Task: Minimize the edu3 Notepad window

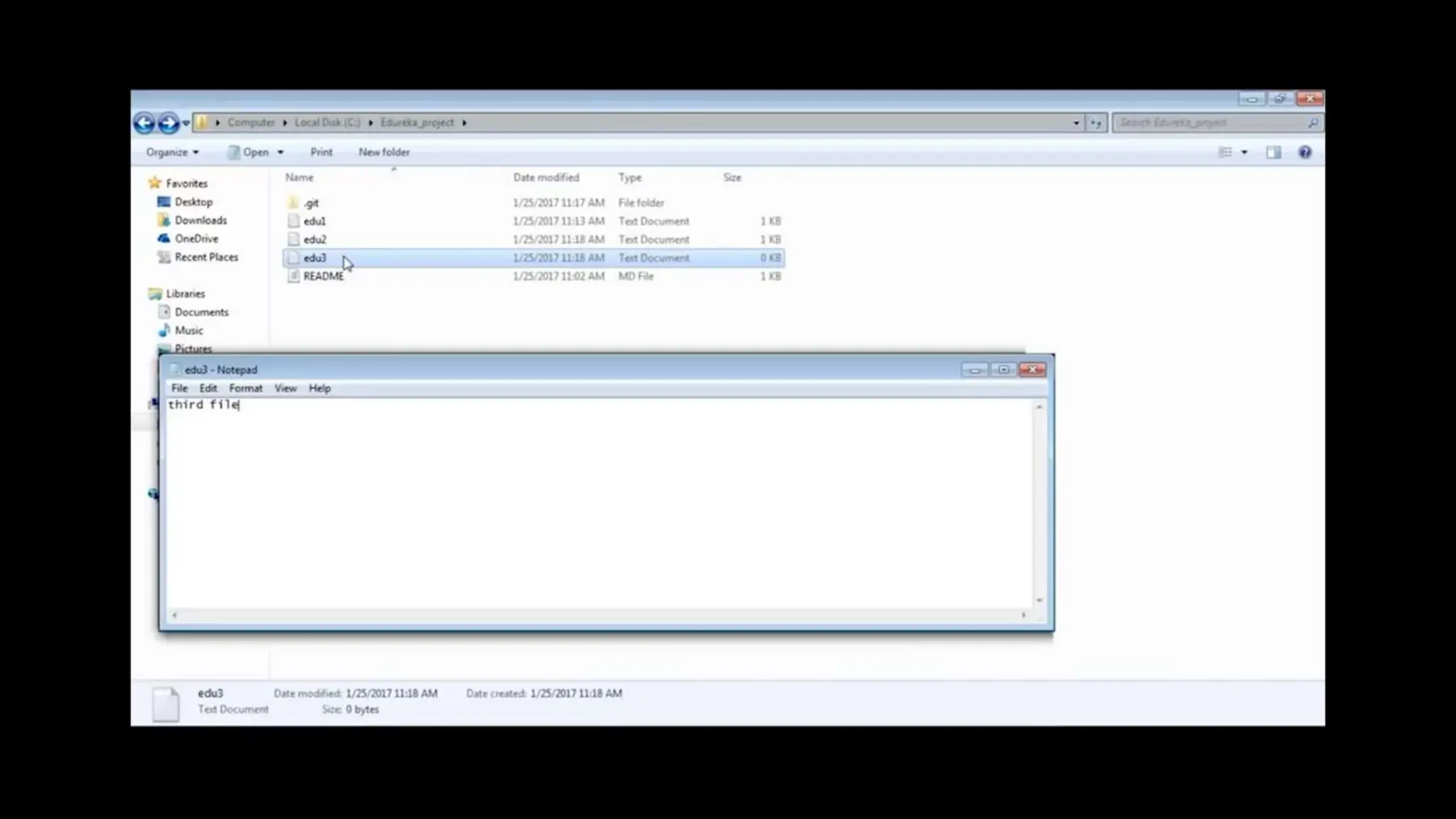Action: pos(974,370)
